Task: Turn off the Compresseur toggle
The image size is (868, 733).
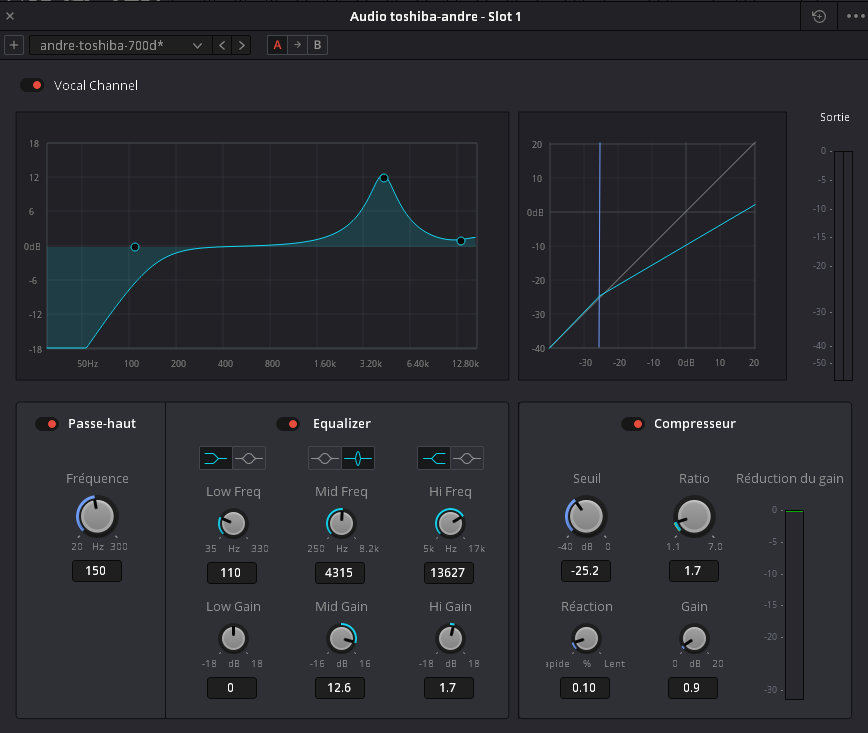Action: (x=632, y=424)
